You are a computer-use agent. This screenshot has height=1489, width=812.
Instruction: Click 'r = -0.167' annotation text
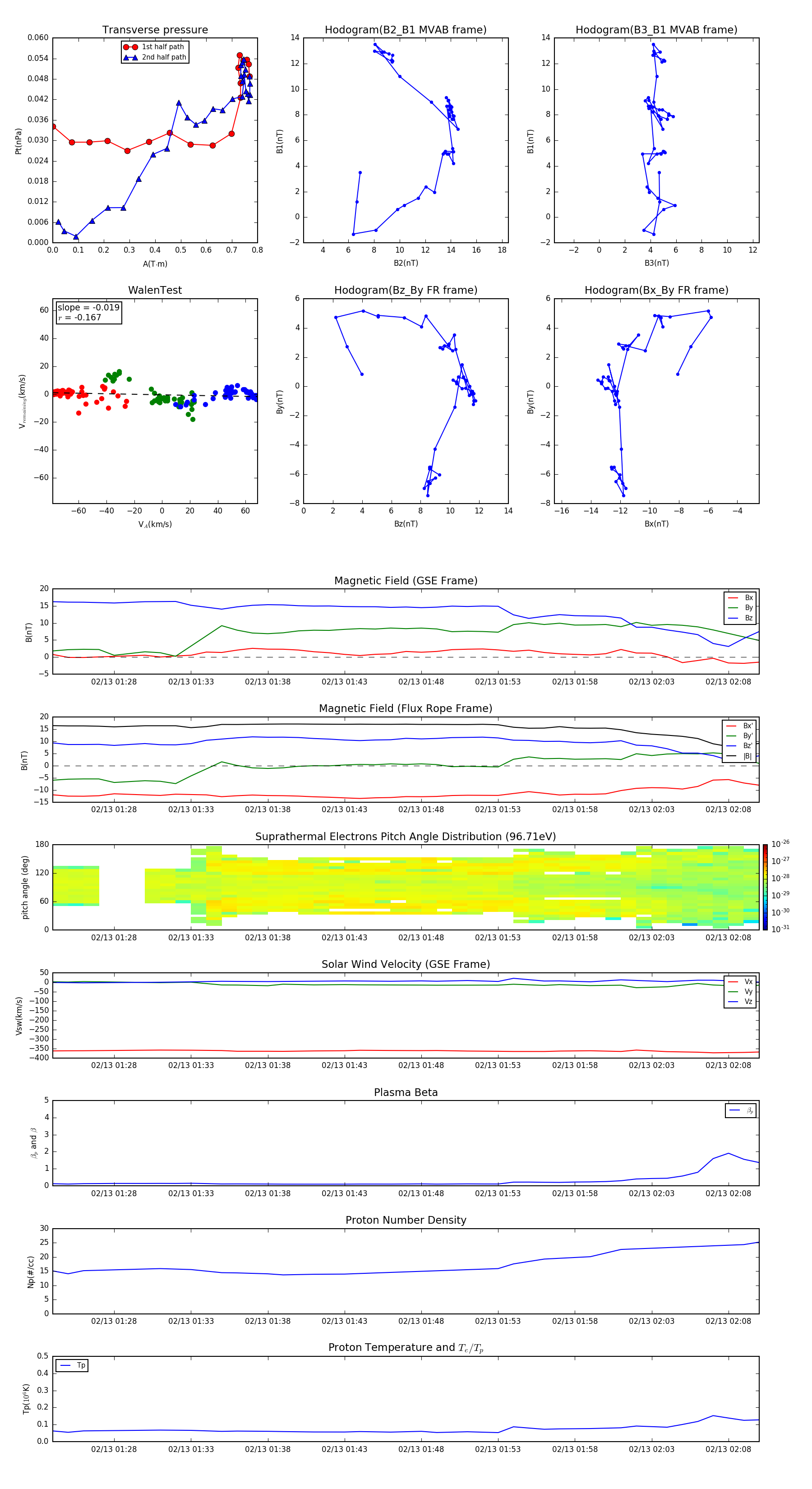[x=80, y=317]
